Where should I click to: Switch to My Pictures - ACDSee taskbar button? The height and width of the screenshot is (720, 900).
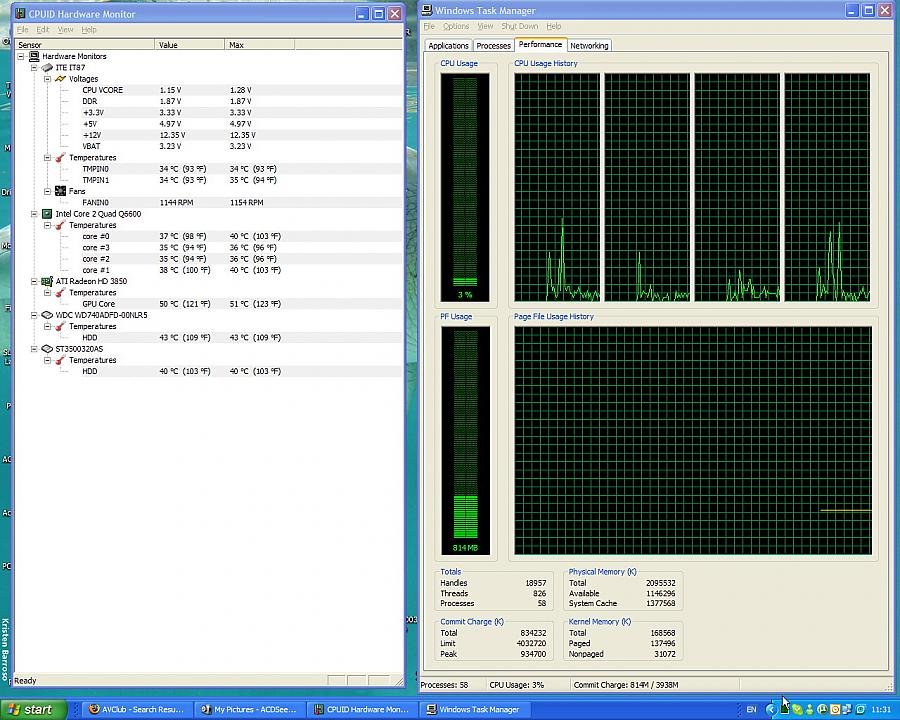point(249,710)
